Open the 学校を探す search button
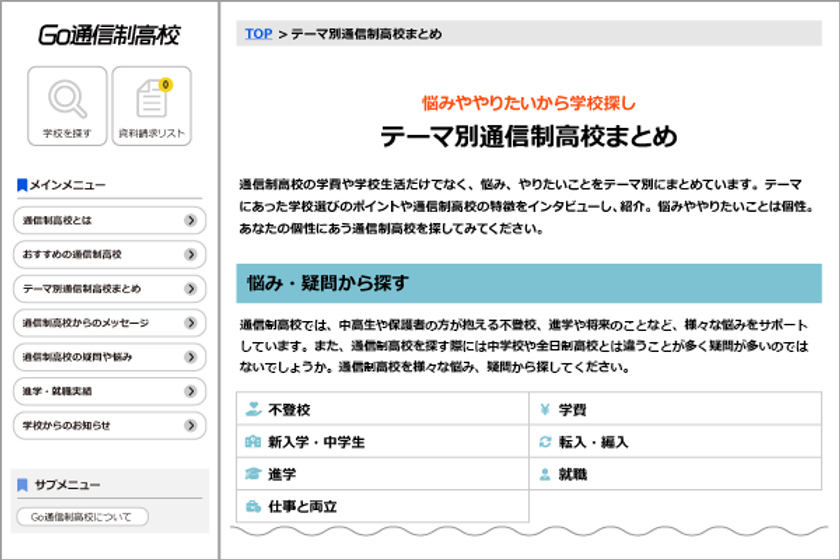Image resolution: width=840 pixels, height=560 pixels. (67, 106)
